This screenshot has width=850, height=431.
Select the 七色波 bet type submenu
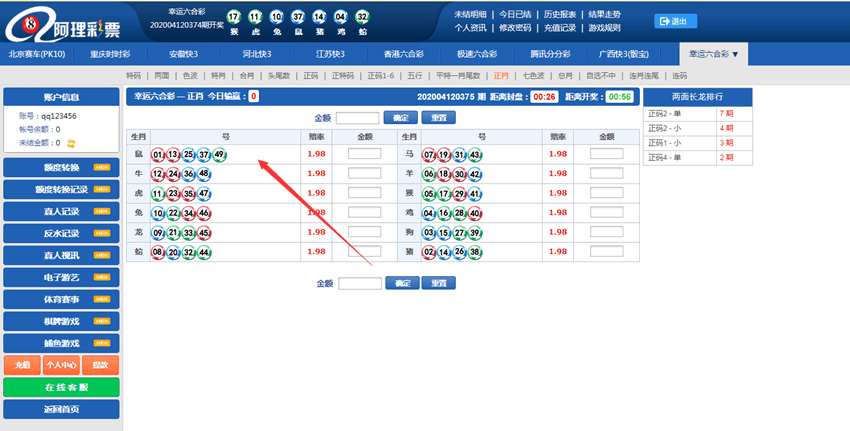(533, 75)
